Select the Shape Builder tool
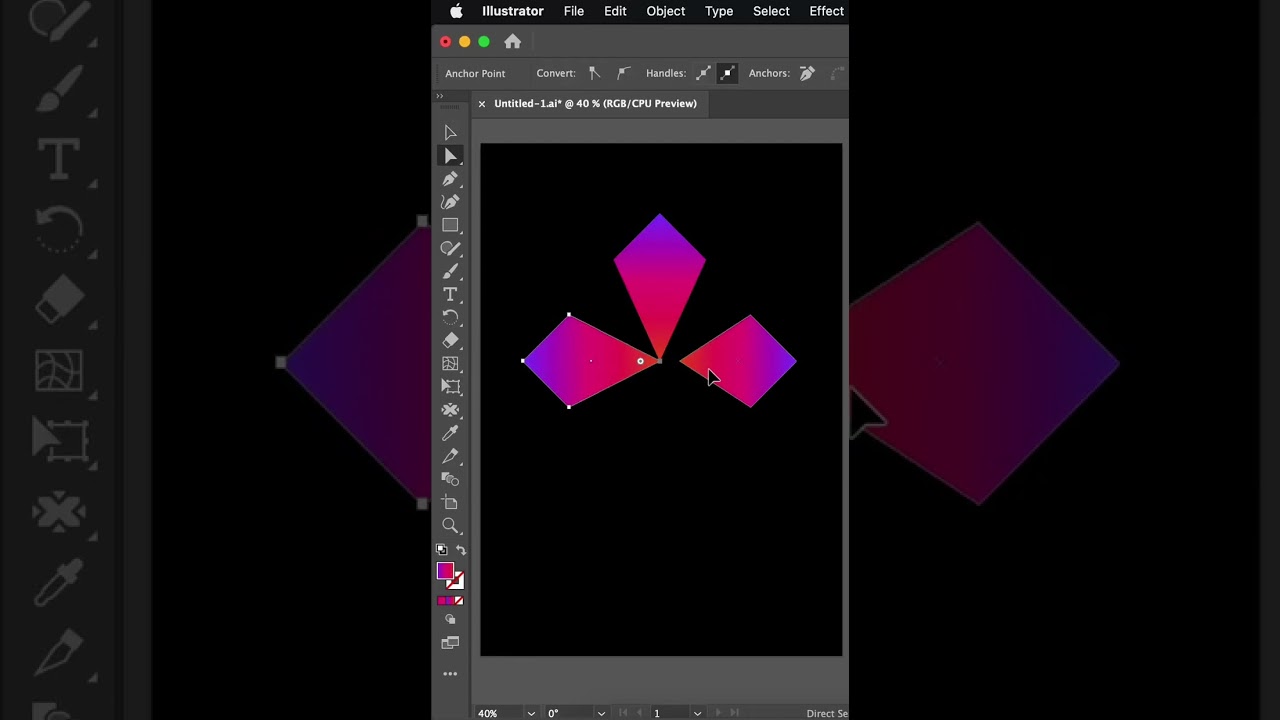This screenshot has height=720, width=1280. 450,479
